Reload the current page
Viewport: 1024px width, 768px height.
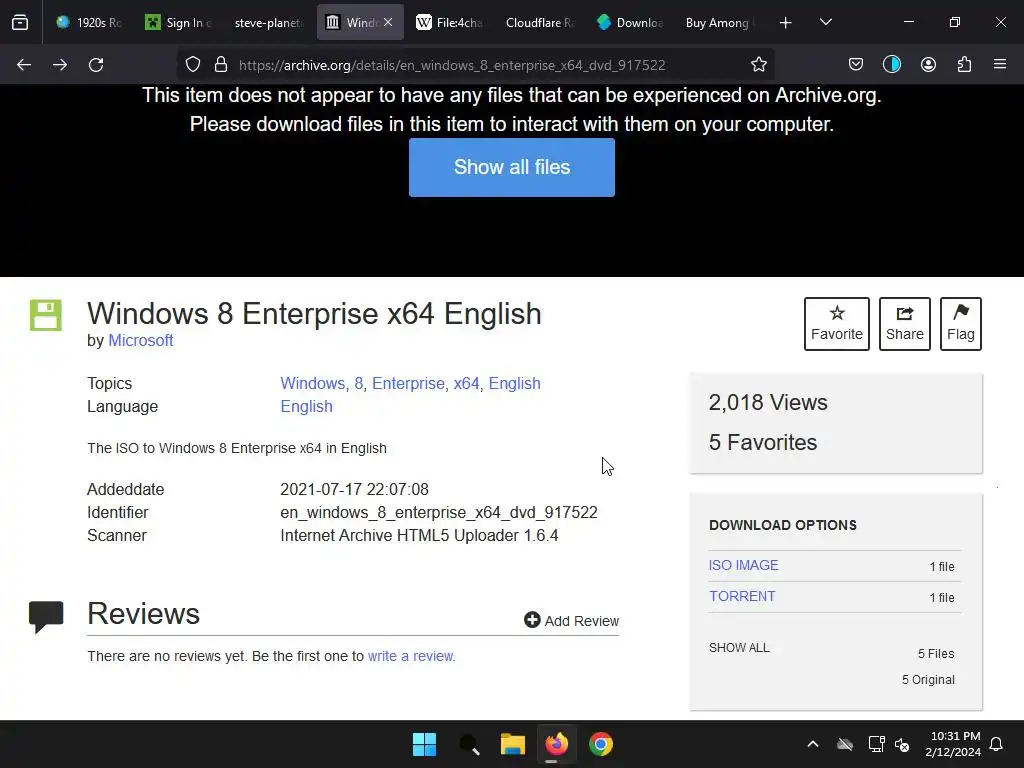(x=96, y=65)
